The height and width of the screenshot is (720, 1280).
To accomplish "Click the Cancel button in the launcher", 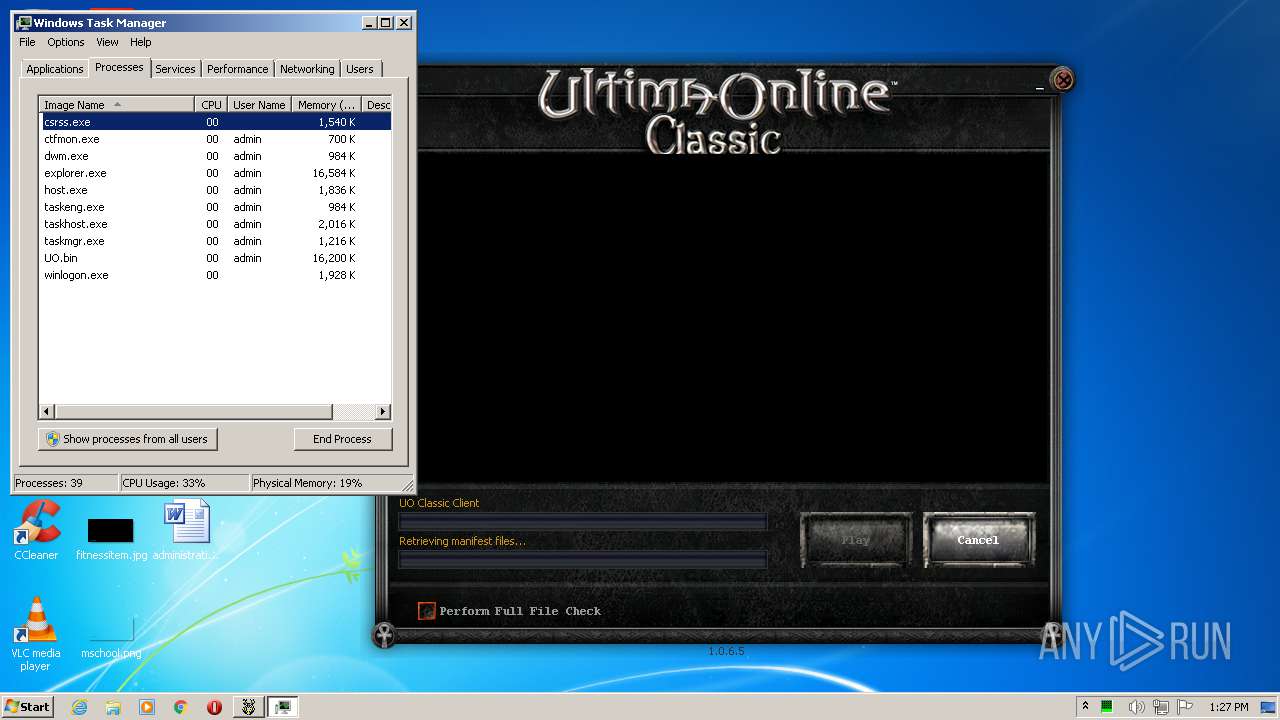I will pos(979,540).
